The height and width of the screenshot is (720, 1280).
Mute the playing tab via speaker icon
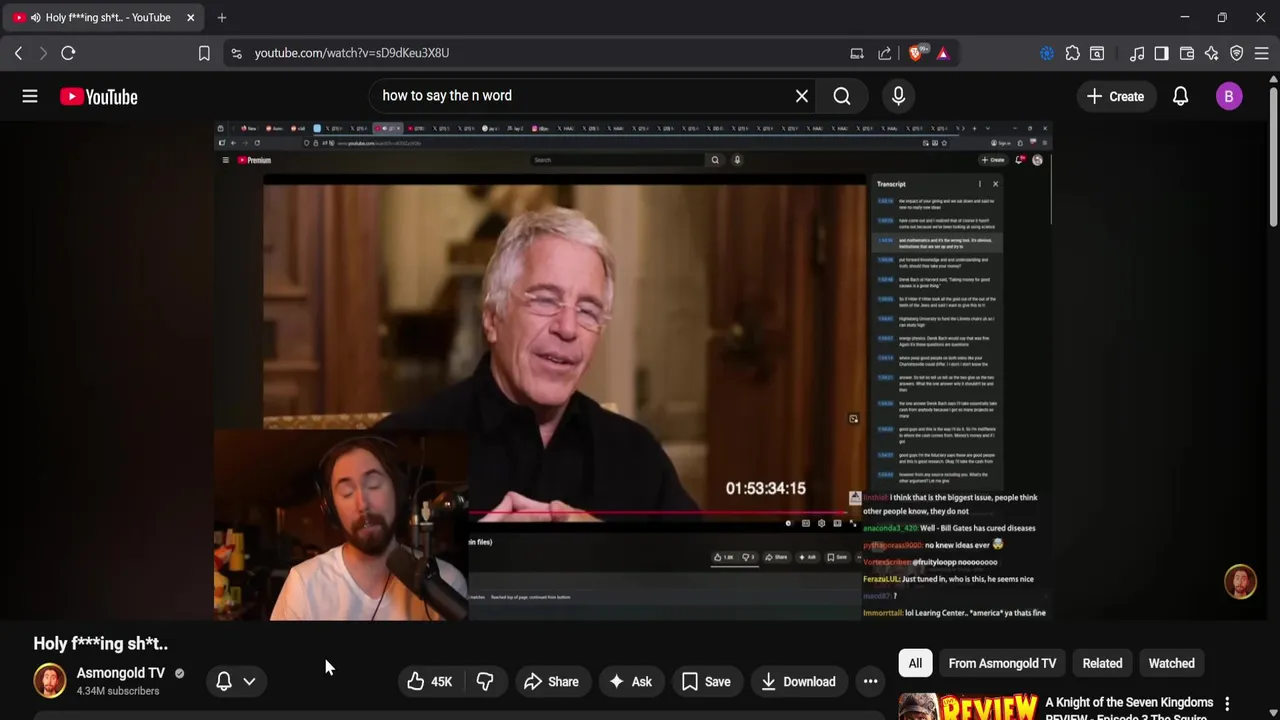[36, 18]
